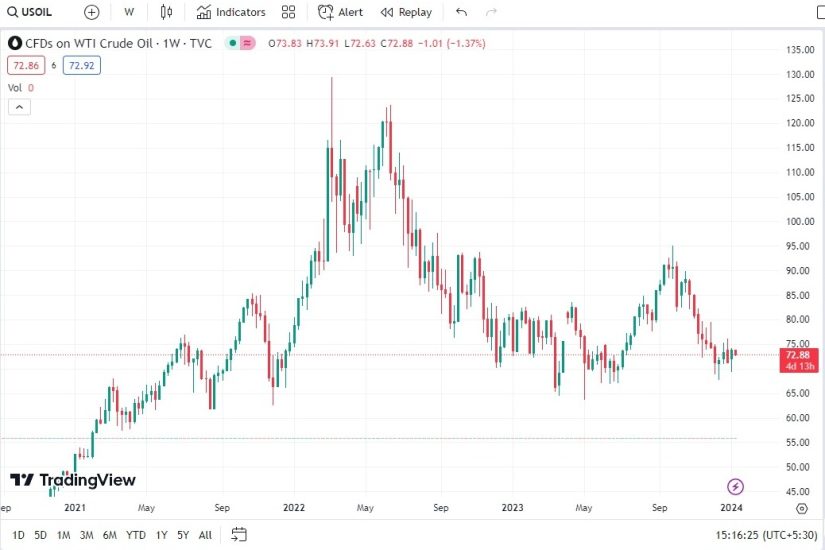Click the add symbol plus icon
The image size is (825, 550).
[92, 12]
